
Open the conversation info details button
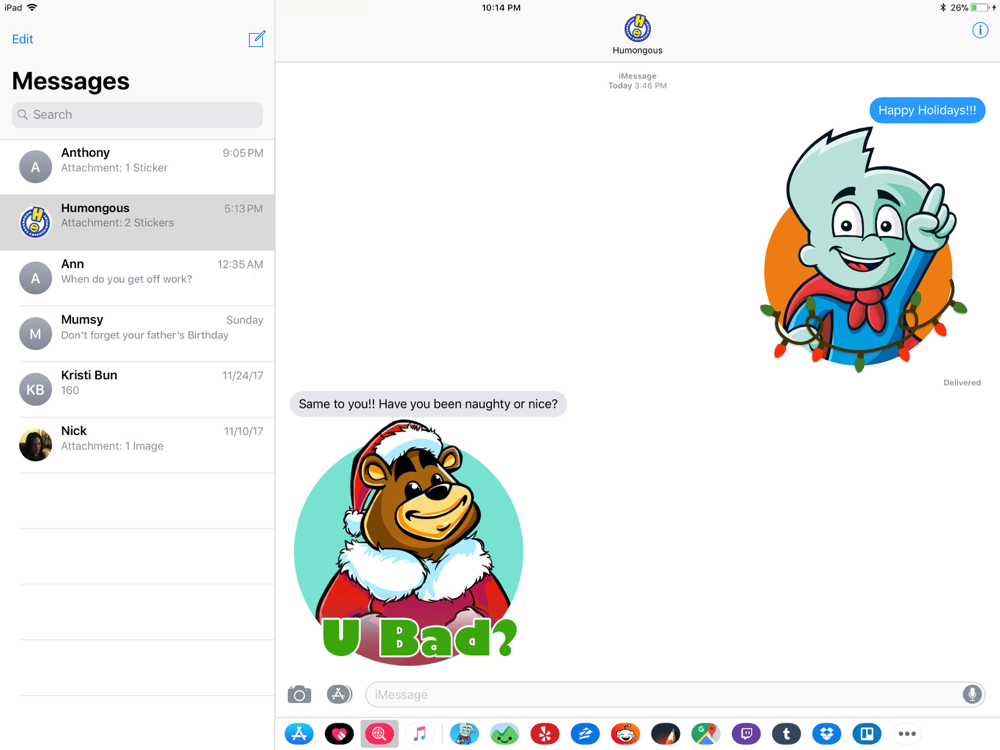pos(980,30)
